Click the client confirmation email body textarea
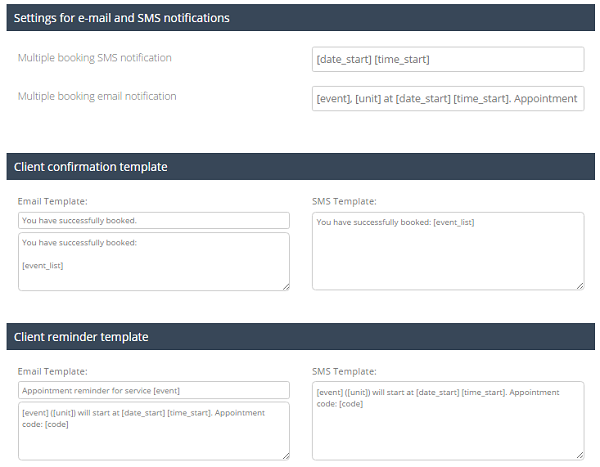Image resolution: width=600 pixels, height=467 pixels. (x=153, y=262)
